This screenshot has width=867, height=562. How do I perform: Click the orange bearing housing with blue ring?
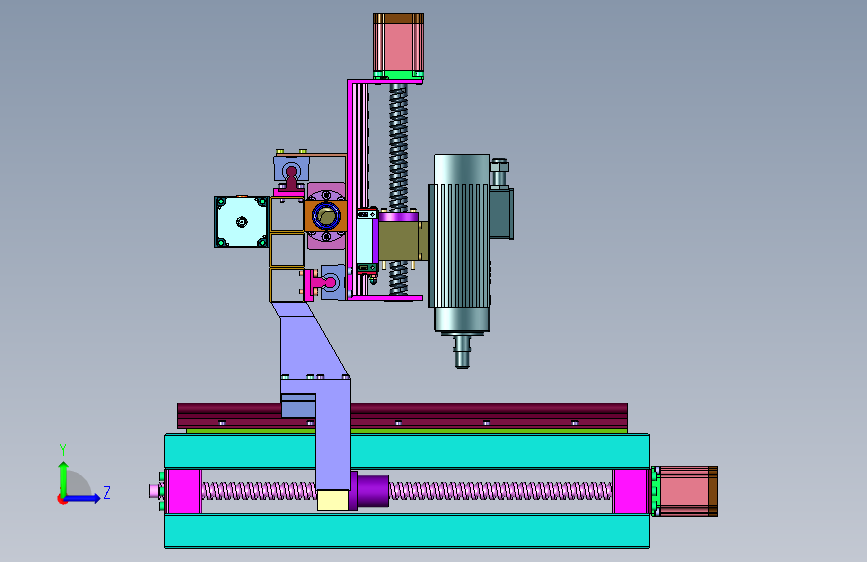coord(326,216)
